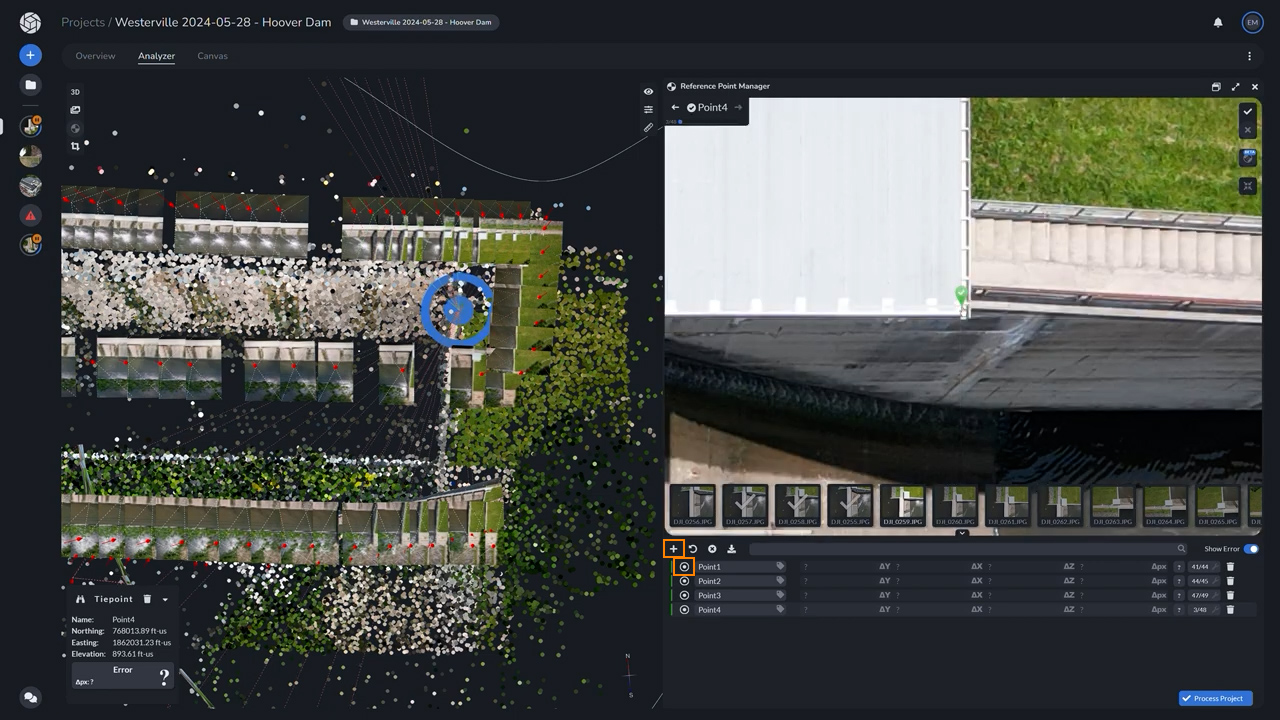1280x720 pixels.
Task: Open the Projects breadcrumb link
Action: pyautogui.click(x=82, y=22)
